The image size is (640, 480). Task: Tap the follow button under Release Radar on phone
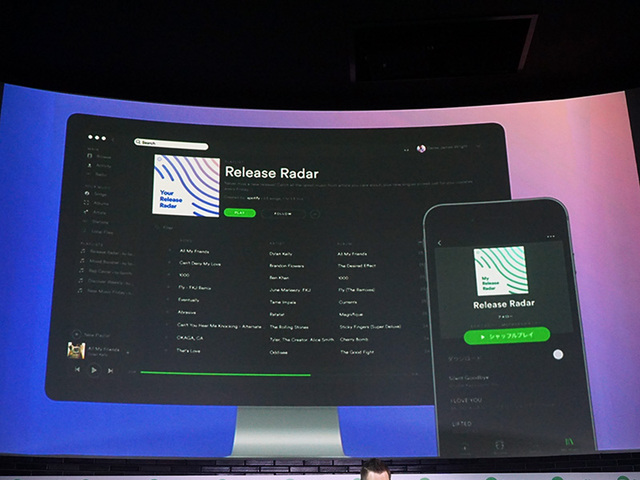point(505,316)
